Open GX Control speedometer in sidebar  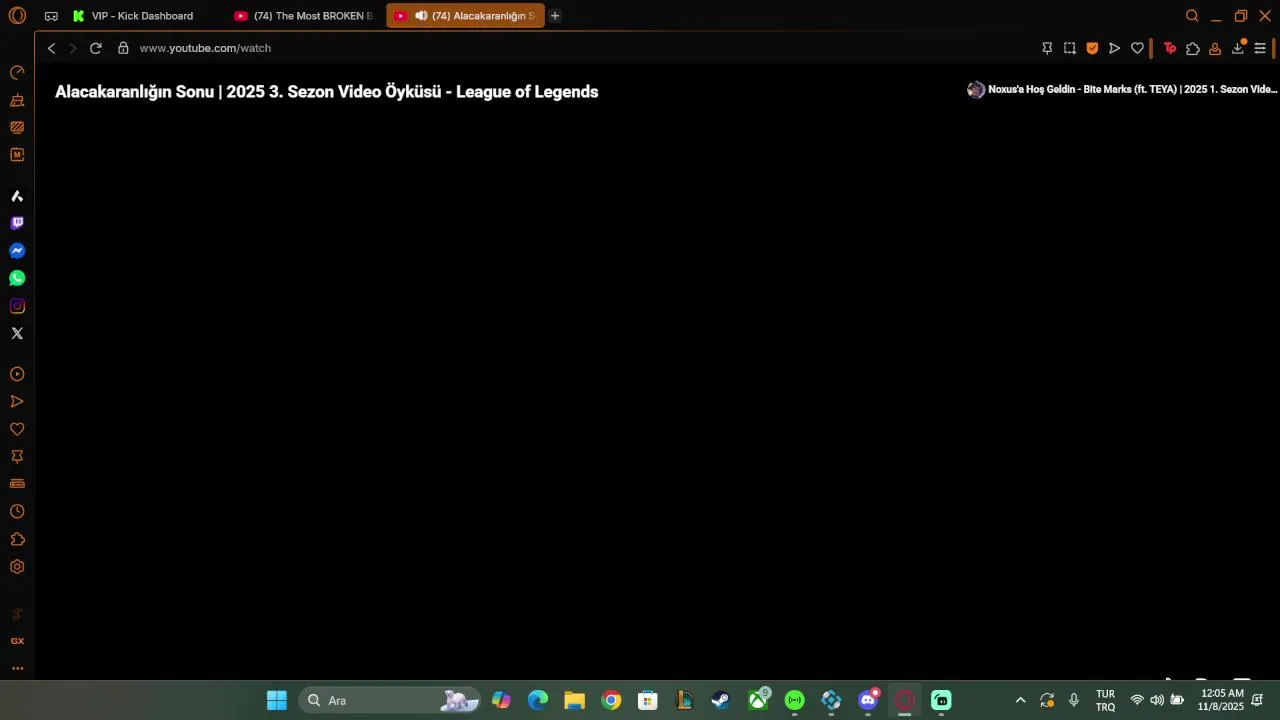point(17,73)
